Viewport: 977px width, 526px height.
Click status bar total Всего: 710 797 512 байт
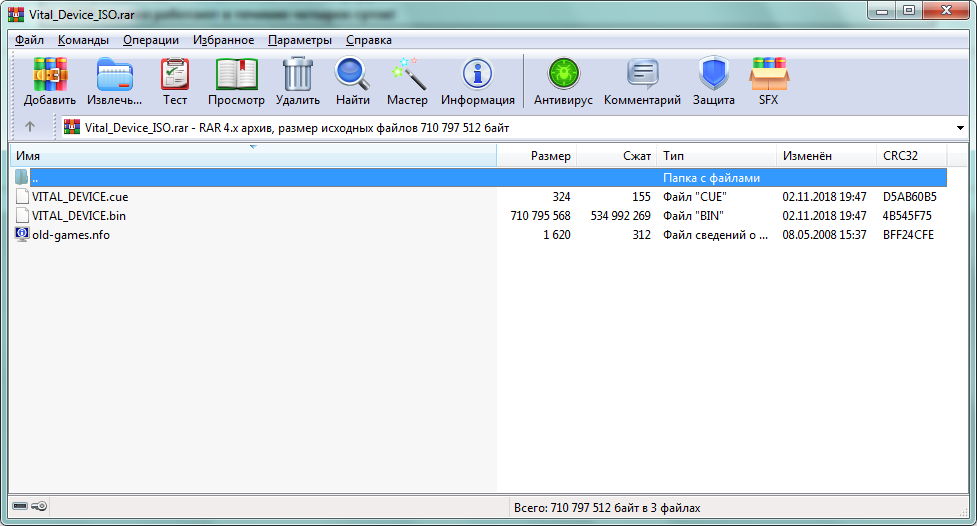click(607, 508)
